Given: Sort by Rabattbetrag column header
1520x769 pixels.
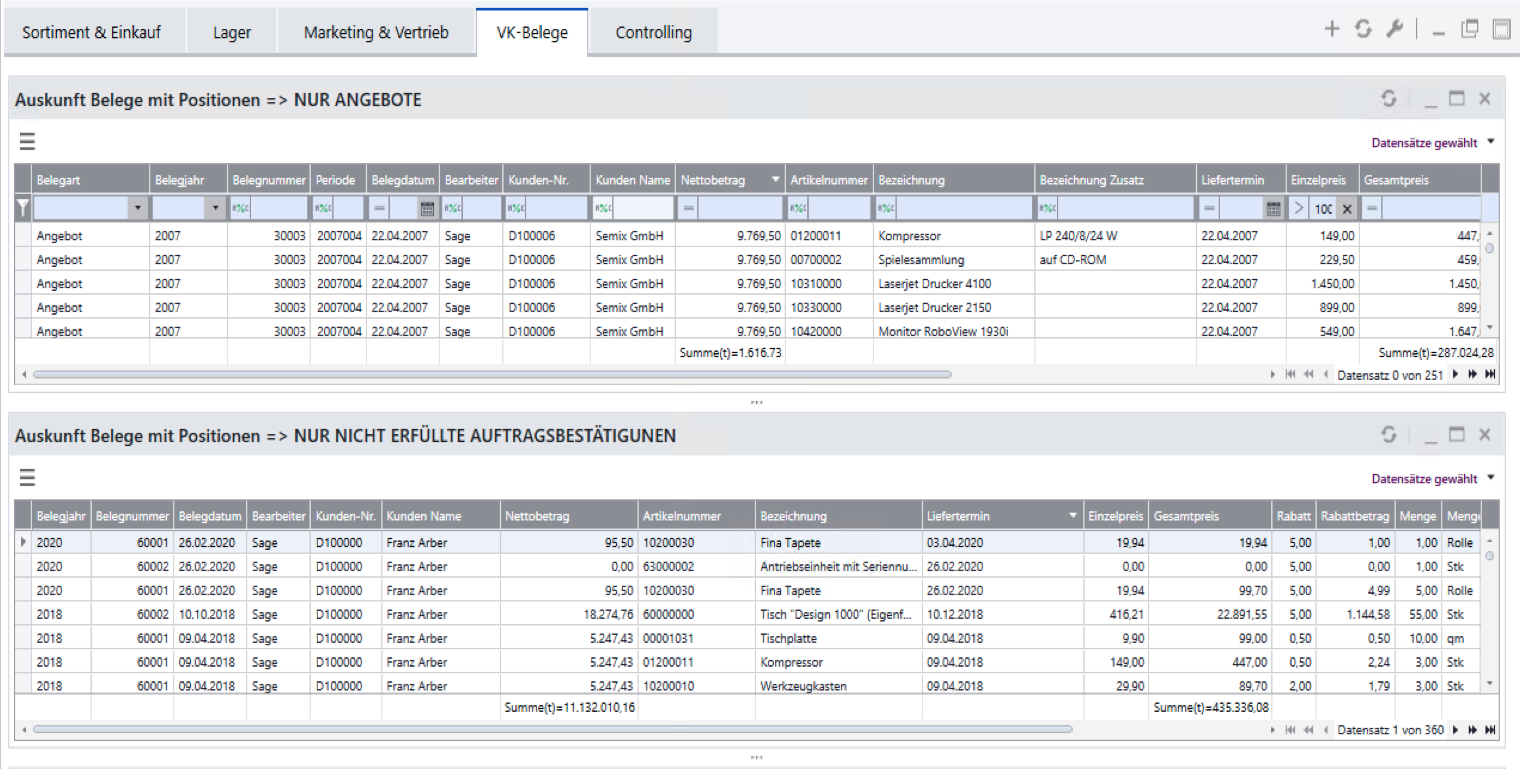Looking at the screenshot, I should pos(1355,516).
